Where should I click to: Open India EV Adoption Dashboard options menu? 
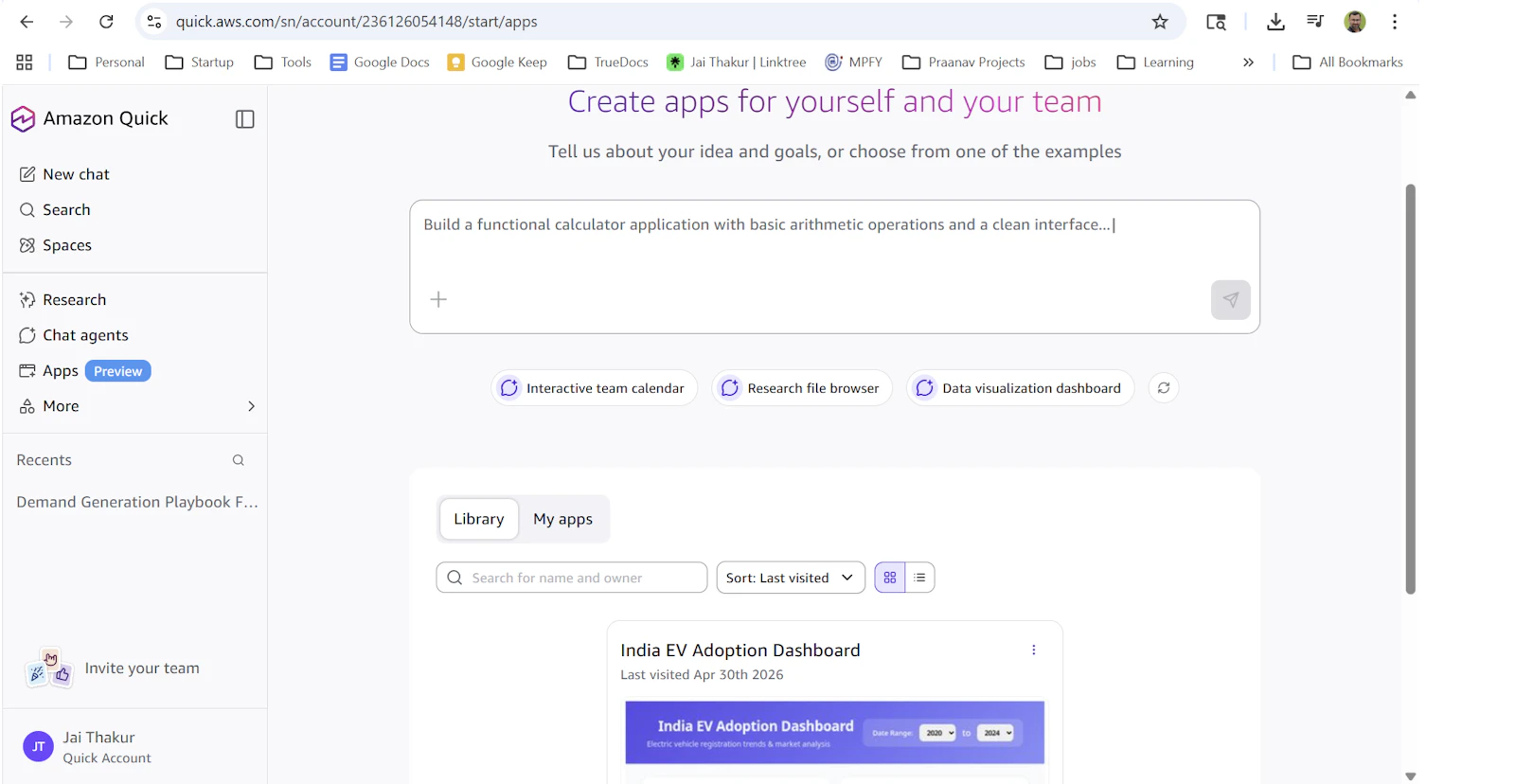click(x=1034, y=650)
